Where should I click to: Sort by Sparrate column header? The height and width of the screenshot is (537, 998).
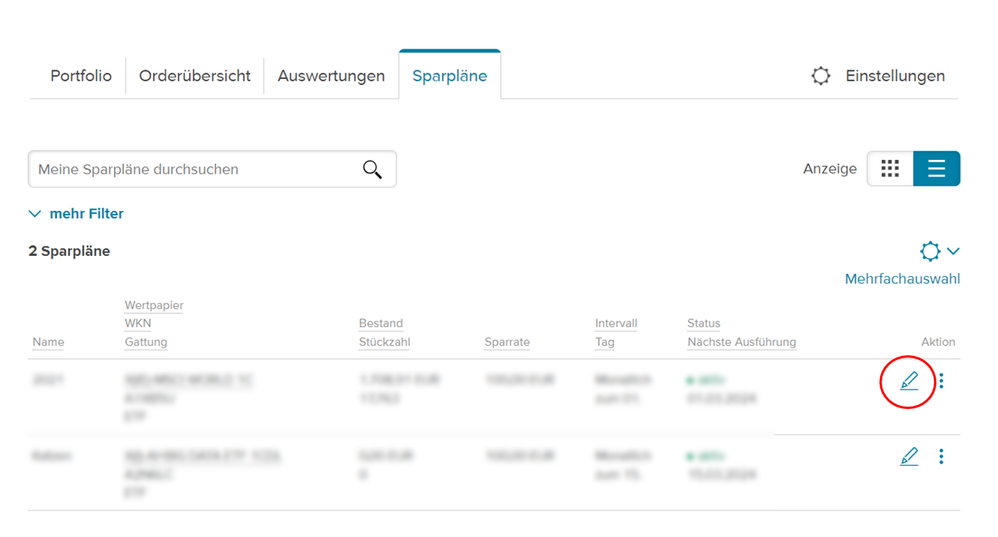(x=507, y=342)
